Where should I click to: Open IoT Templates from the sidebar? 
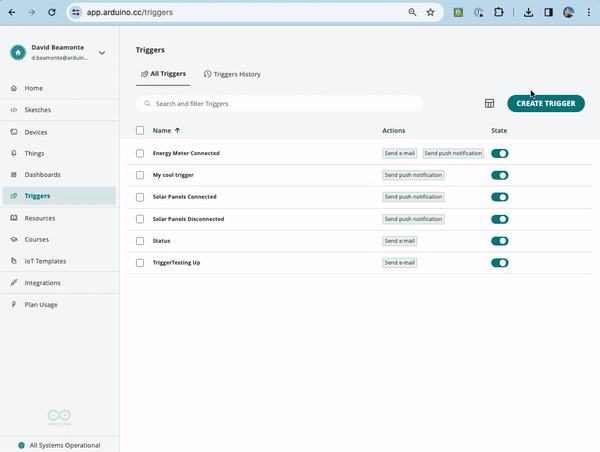coord(60,261)
